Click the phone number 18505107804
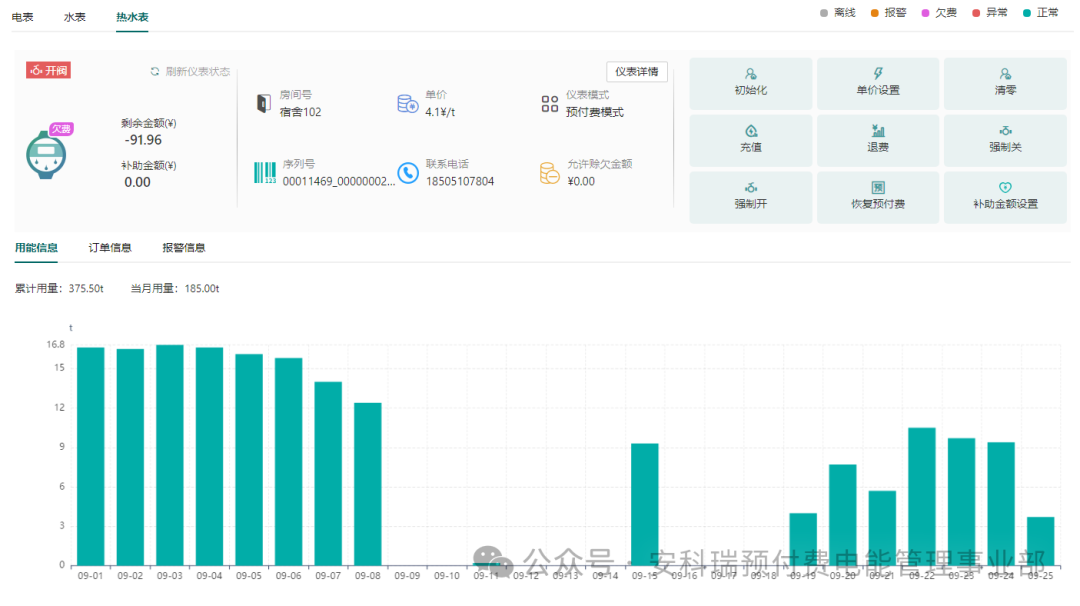Viewport: 1080px width, 606px height. pos(460,181)
